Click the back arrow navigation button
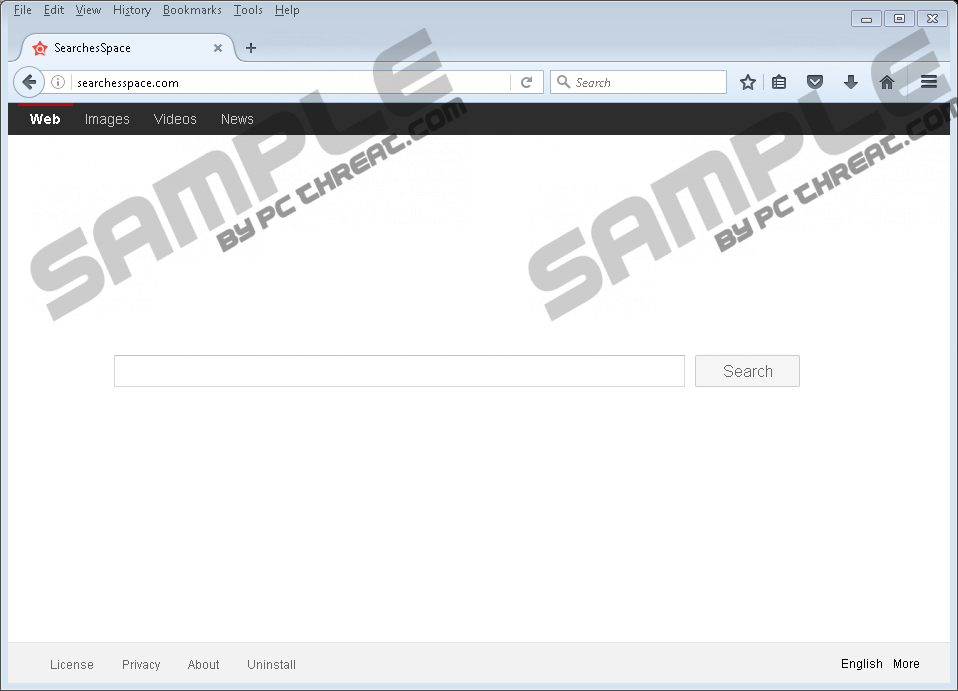 29,83
